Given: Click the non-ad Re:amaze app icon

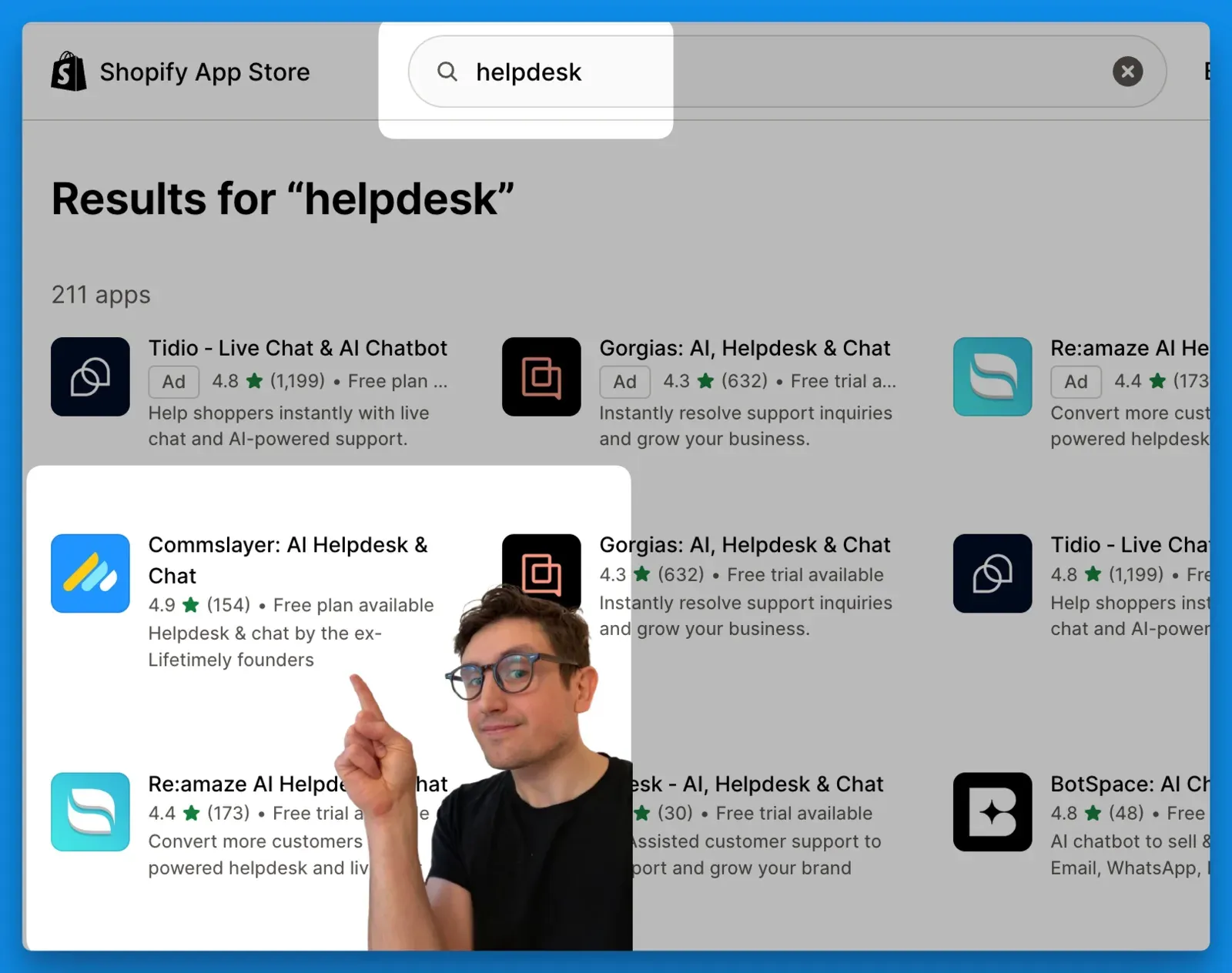Looking at the screenshot, I should tap(90, 812).
